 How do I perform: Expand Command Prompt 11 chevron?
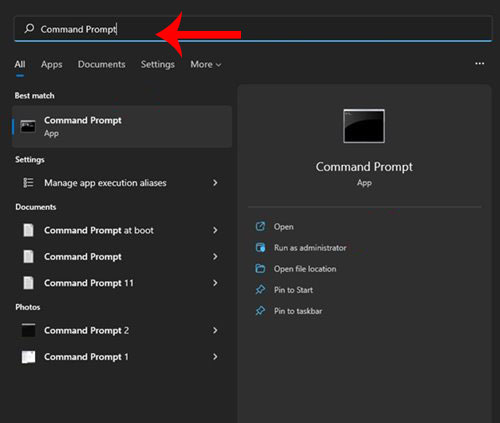click(215, 283)
